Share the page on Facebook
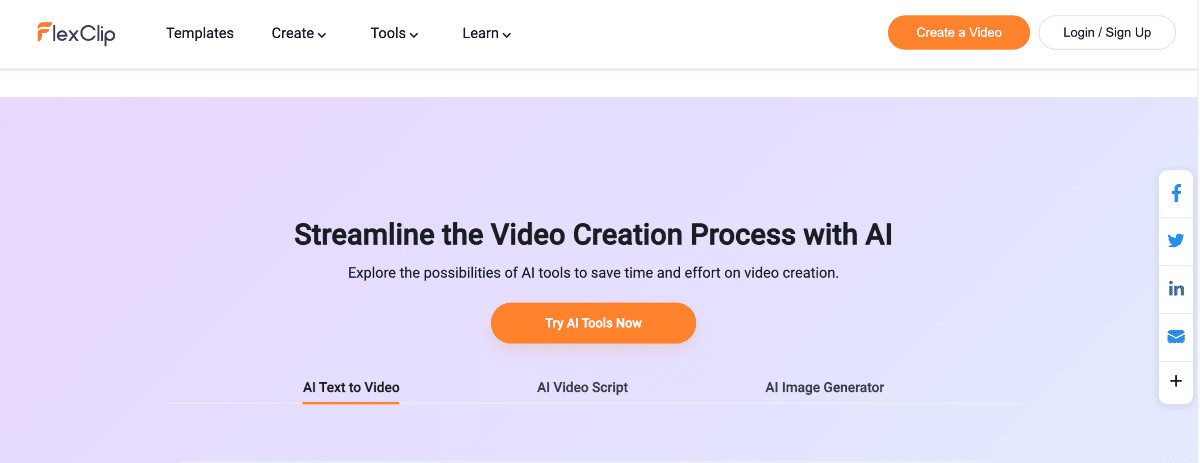The height and width of the screenshot is (463, 1200). coord(1176,193)
